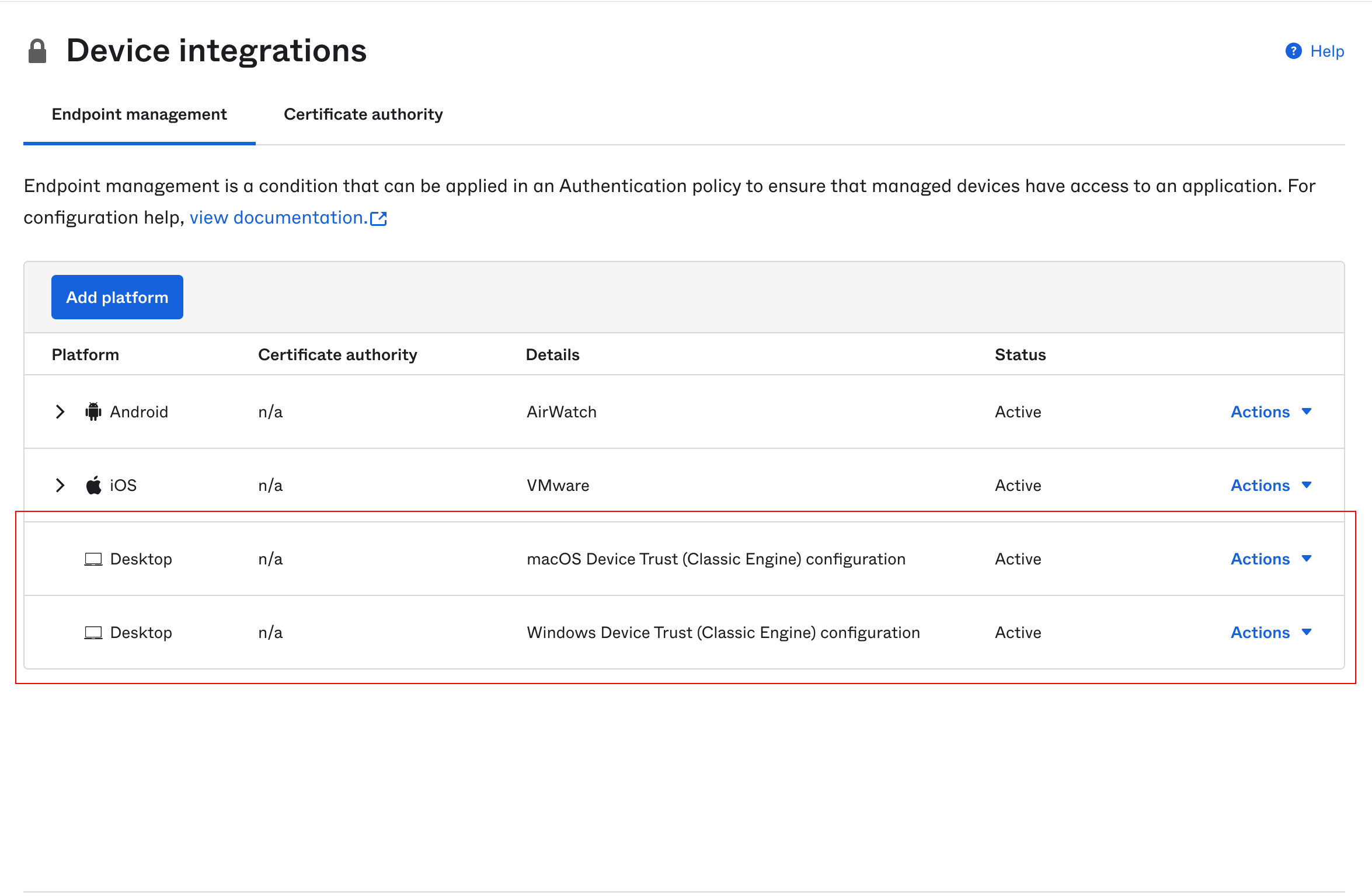
Task: Click the Android robot icon
Action: pos(93,412)
